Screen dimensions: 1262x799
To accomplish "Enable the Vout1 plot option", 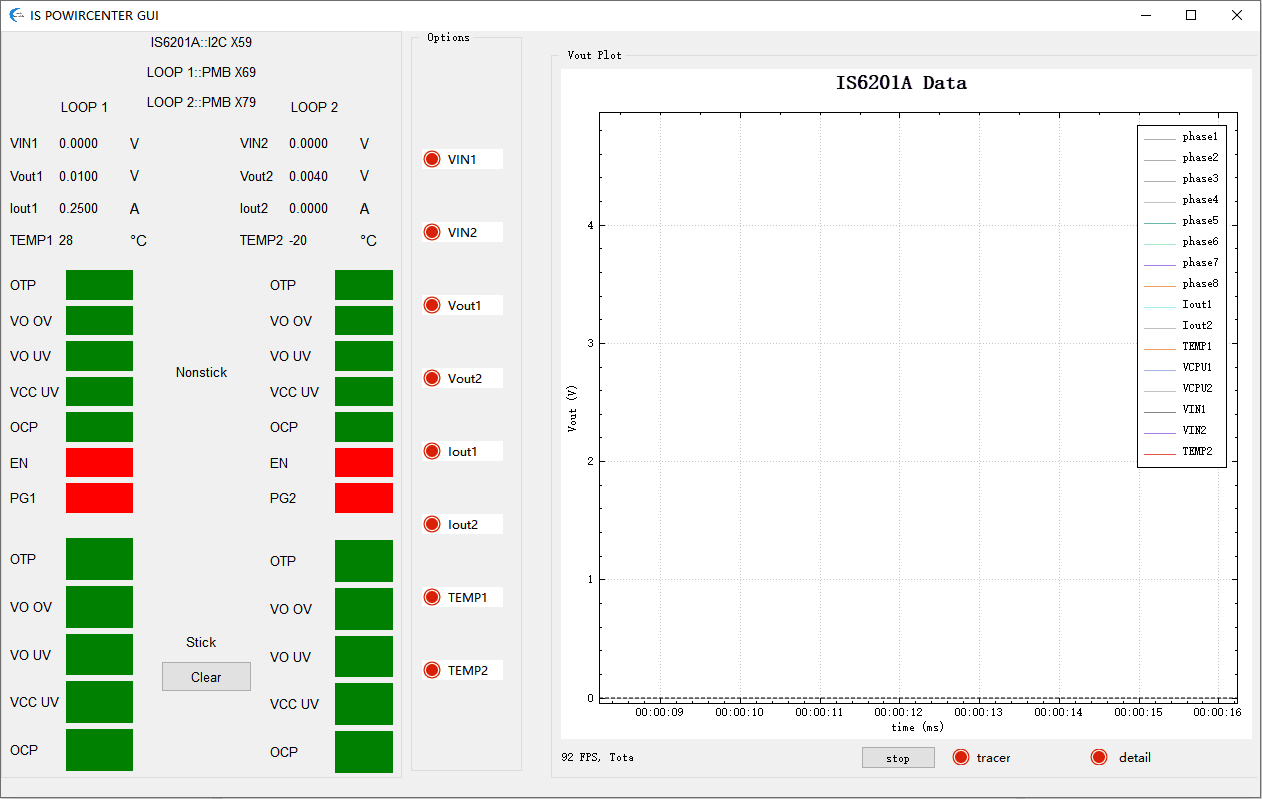I will point(432,305).
